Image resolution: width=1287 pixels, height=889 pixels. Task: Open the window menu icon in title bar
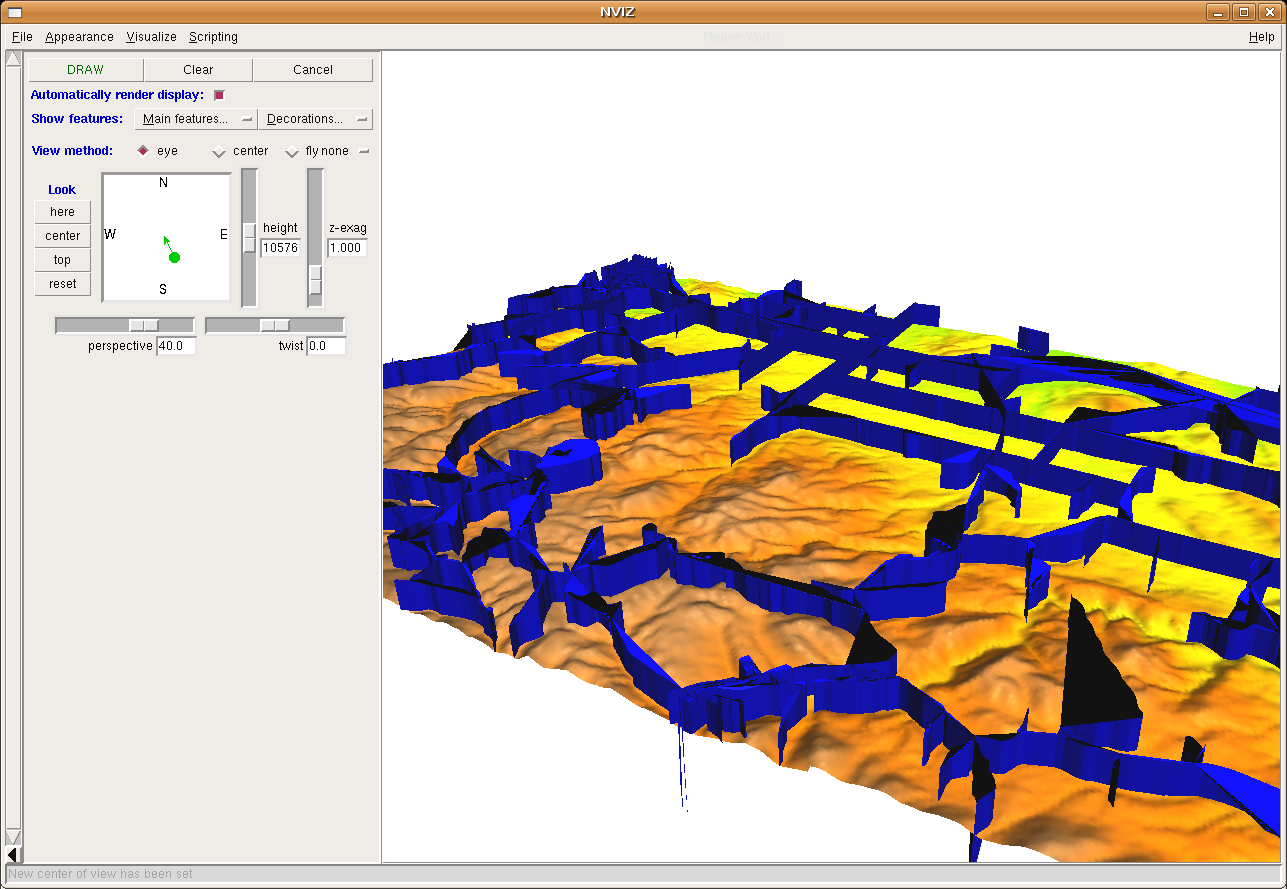point(15,12)
